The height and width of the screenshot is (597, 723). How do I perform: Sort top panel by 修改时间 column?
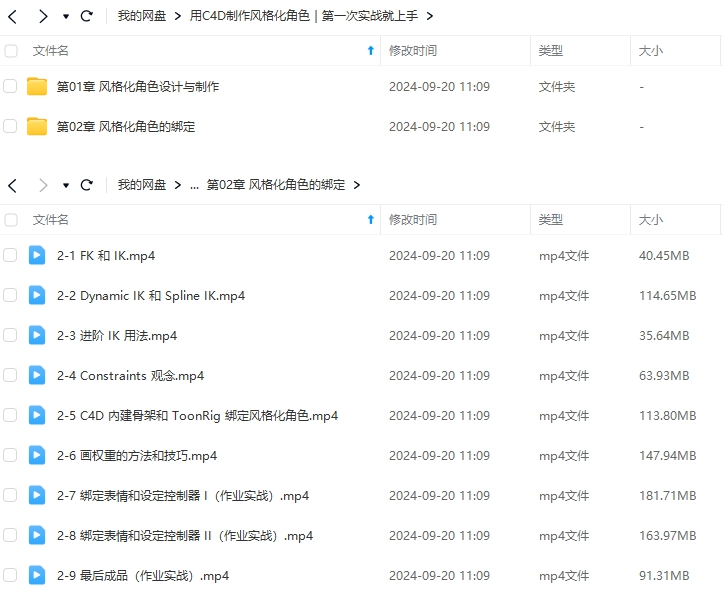(413, 51)
